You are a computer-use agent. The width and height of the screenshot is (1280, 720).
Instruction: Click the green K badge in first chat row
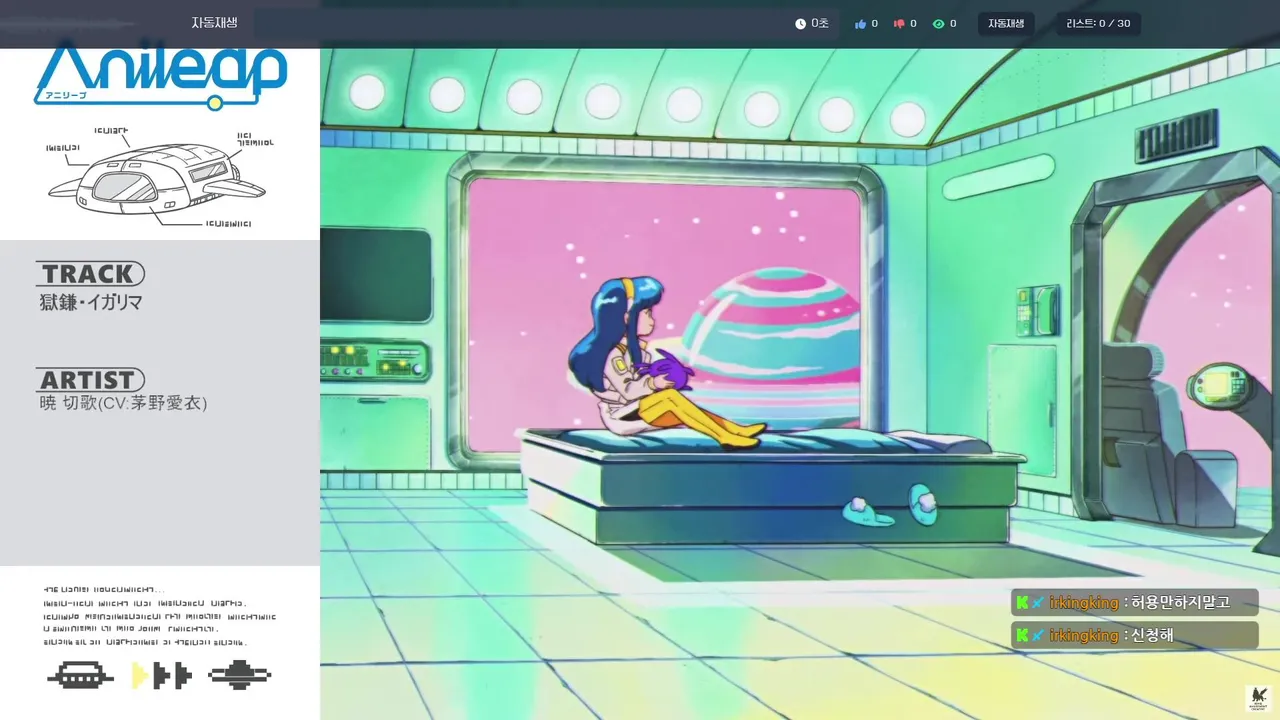pyautogui.click(x=1022, y=602)
